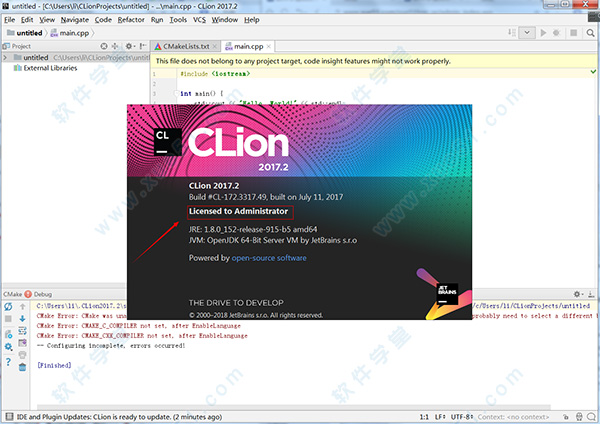This screenshot has width=600, height=424.
Task: Open CMake Settings gear icon
Action: [8, 347]
